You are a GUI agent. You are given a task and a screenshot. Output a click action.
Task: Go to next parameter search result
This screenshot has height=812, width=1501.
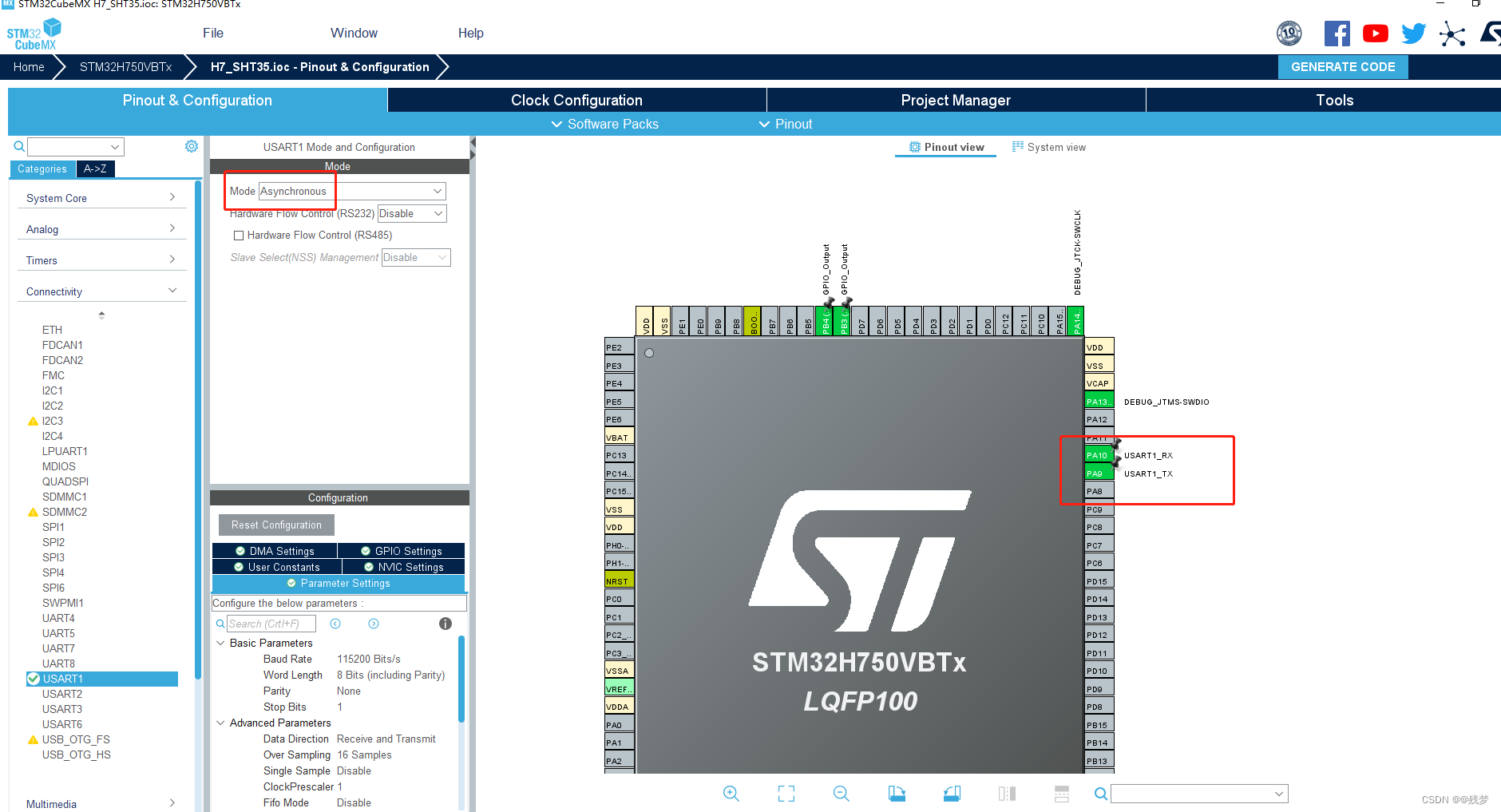374,624
